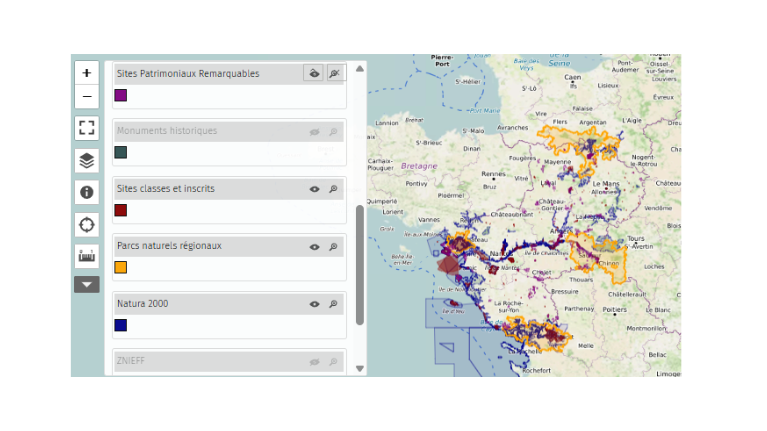Click the Bretagne label on the map
Screen dimensions: 767x431
tap(419, 166)
